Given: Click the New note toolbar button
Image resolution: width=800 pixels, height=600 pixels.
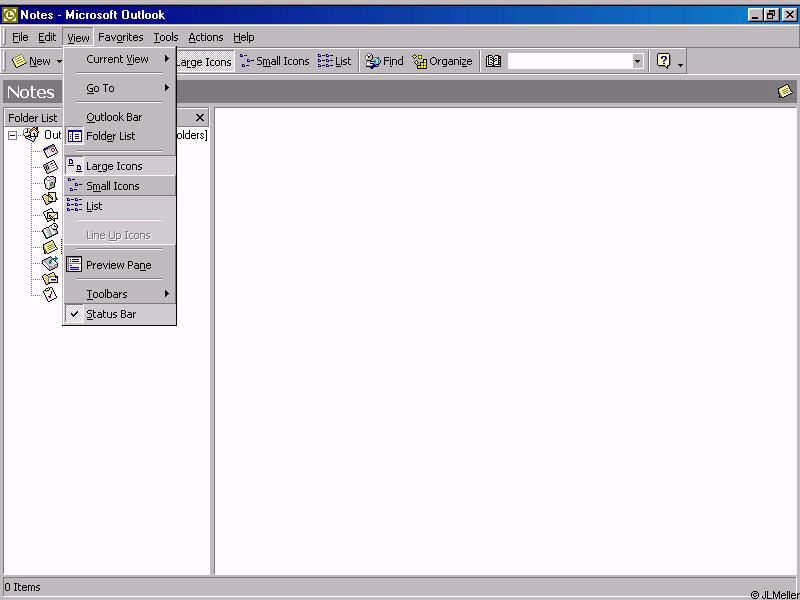Looking at the screenshot, I should coord(31,61).
